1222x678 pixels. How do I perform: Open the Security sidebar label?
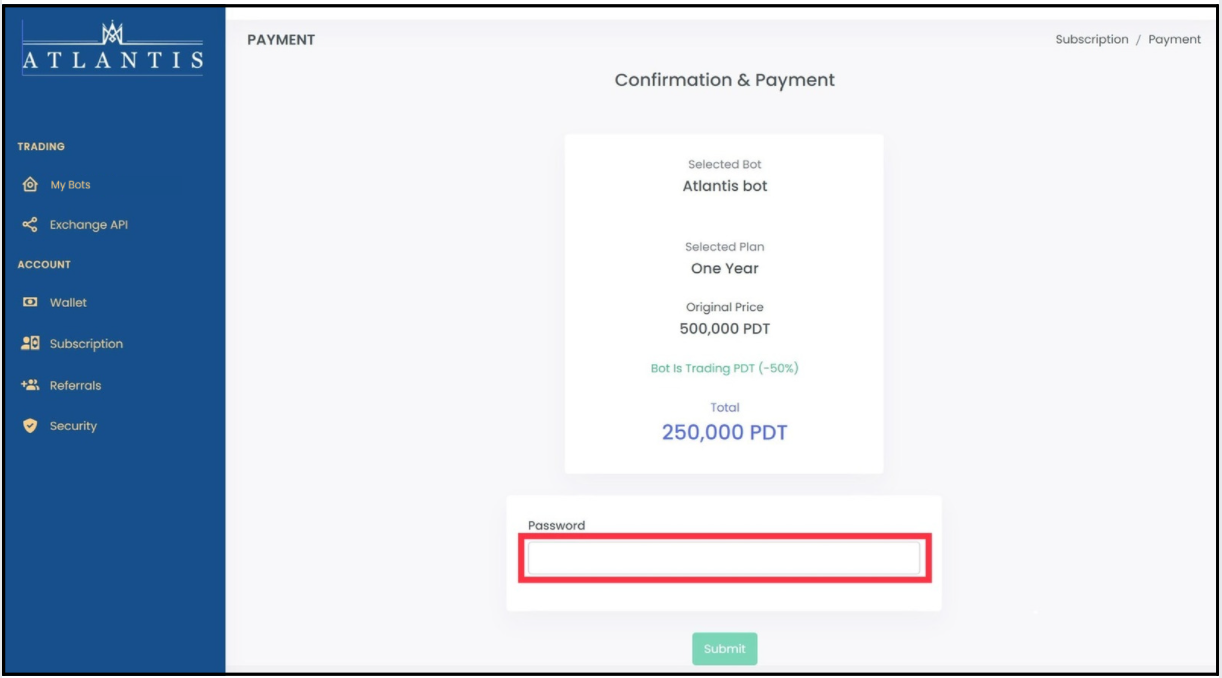point(75,426)
